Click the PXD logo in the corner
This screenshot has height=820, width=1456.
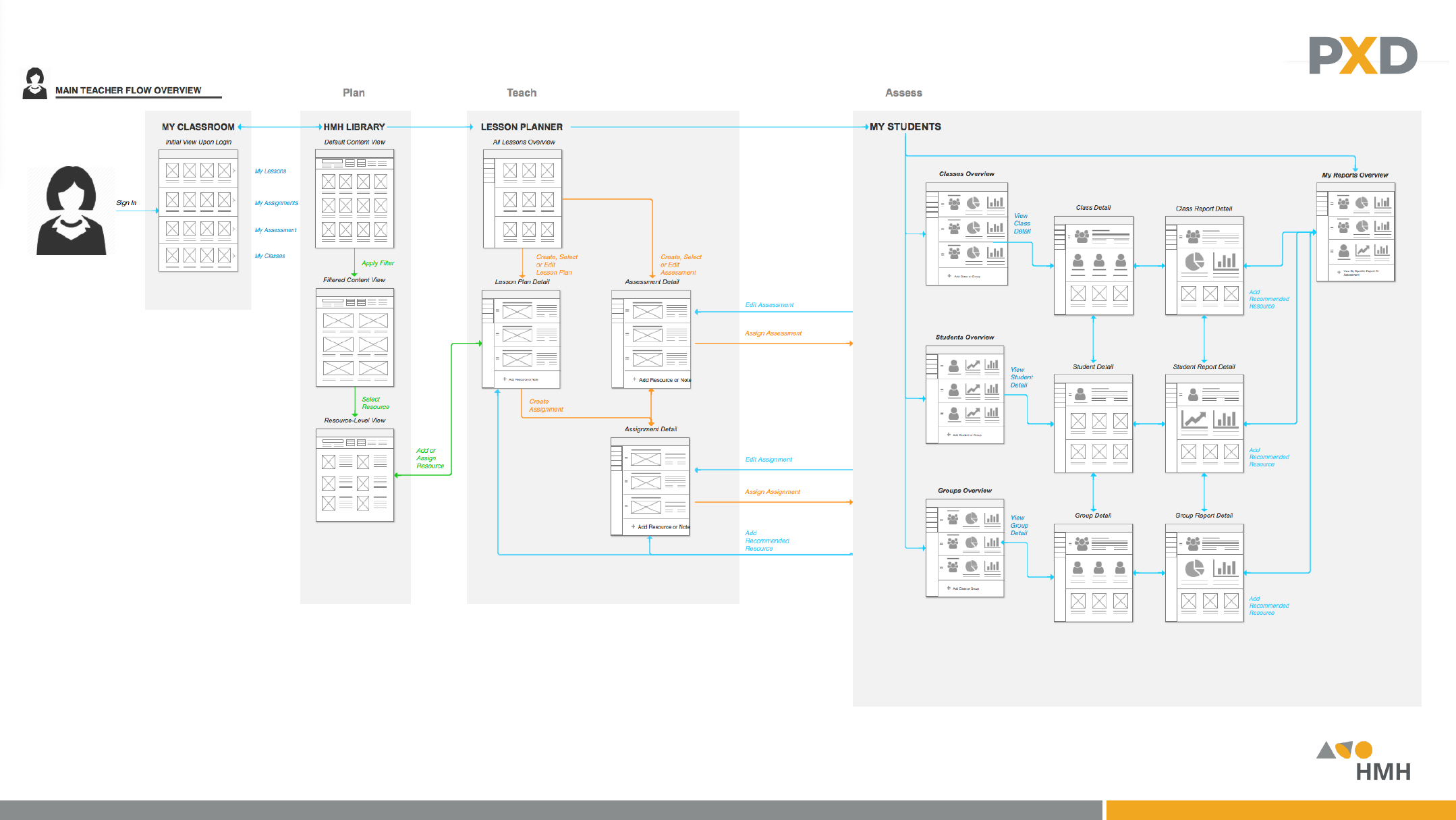click(1363, 56)
